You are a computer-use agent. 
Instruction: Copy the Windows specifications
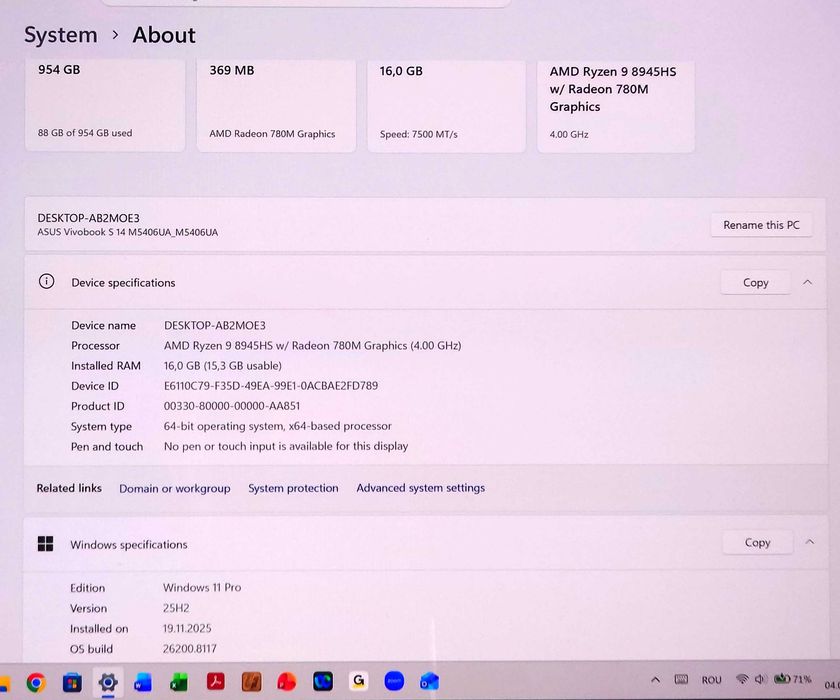[758, 543]
